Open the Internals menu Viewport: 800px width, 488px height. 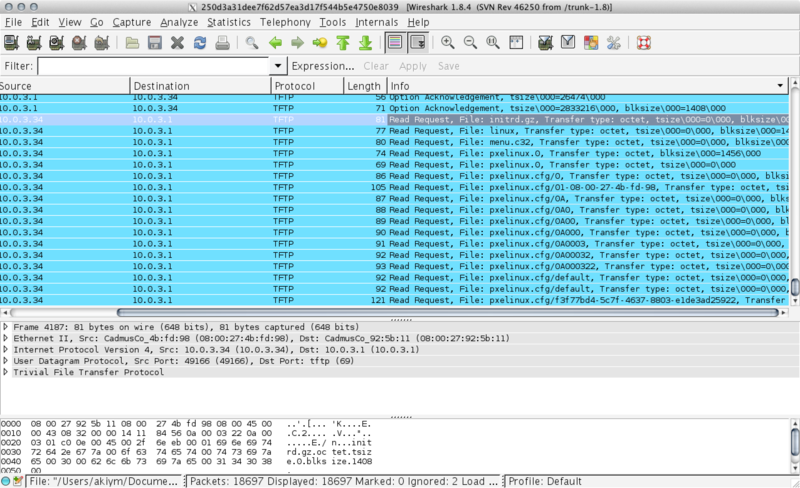[x=377, y=22]
